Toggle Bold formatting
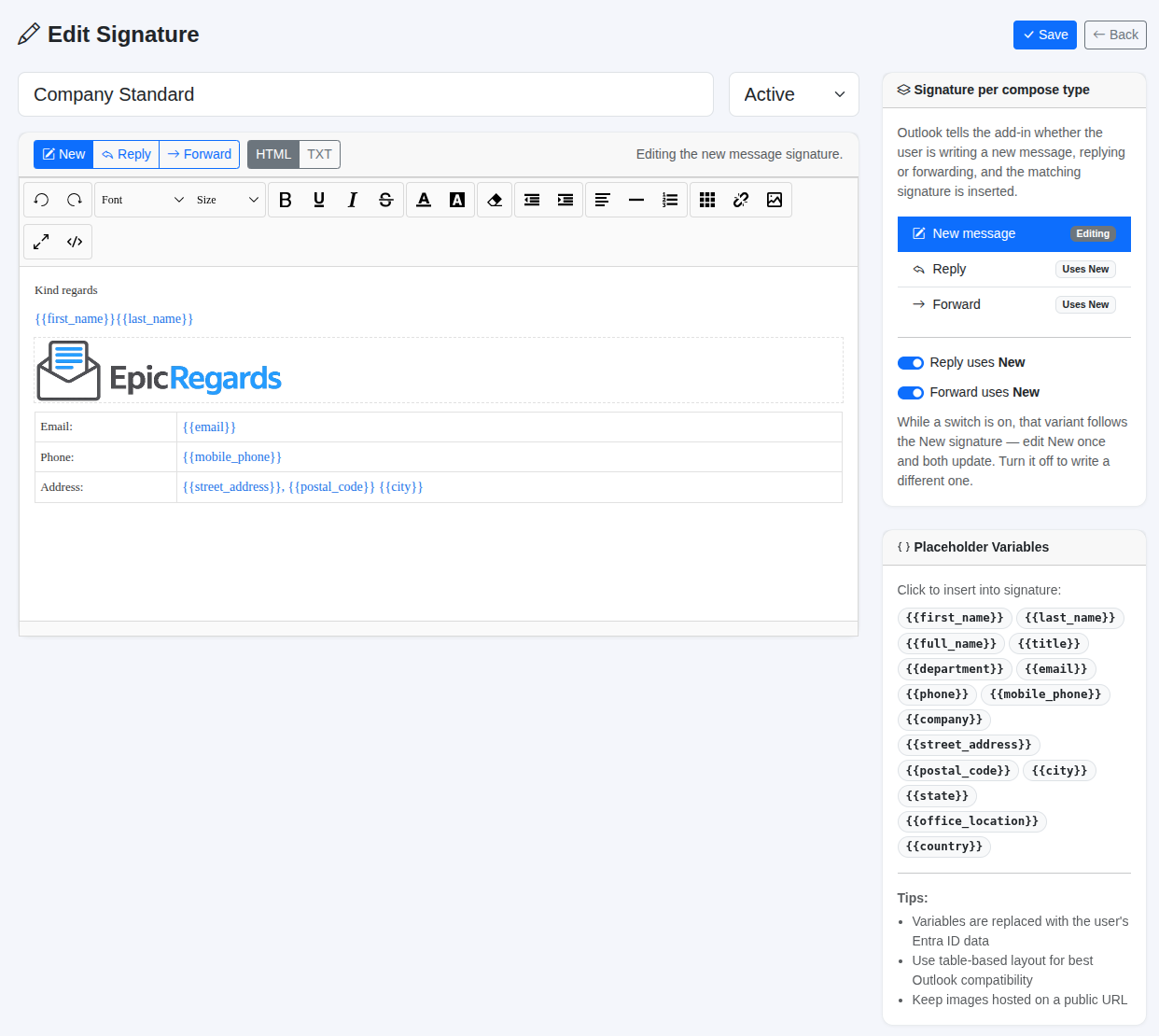 pos(286,200)
